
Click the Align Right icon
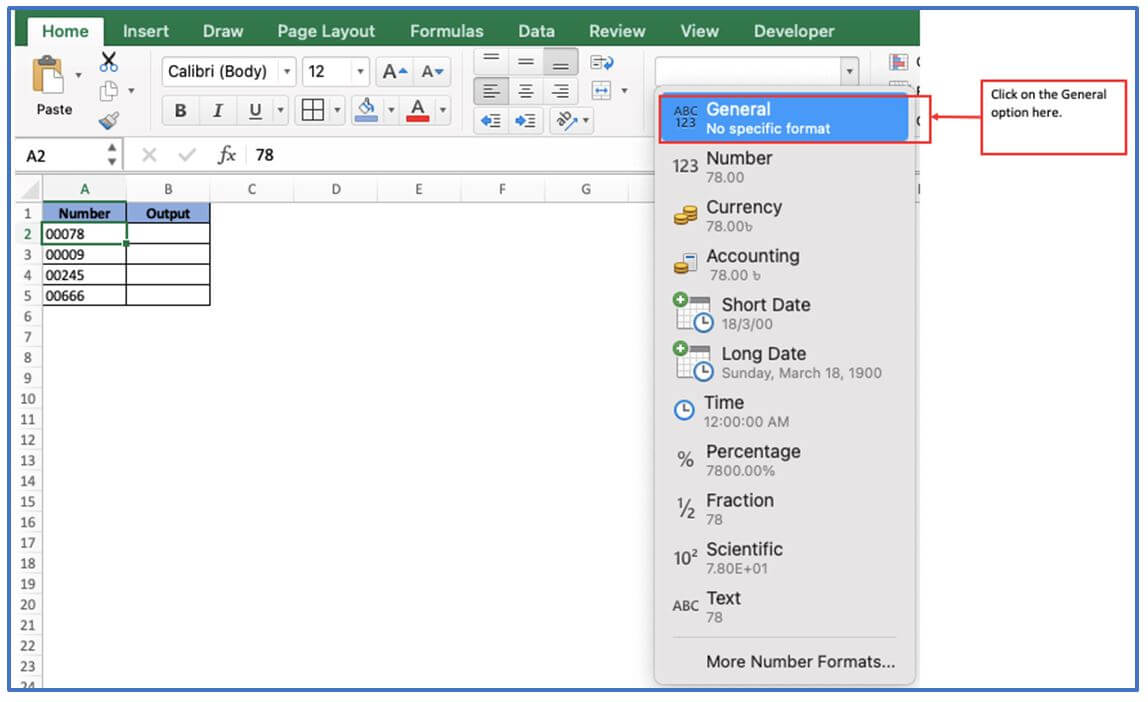(560, 92)
